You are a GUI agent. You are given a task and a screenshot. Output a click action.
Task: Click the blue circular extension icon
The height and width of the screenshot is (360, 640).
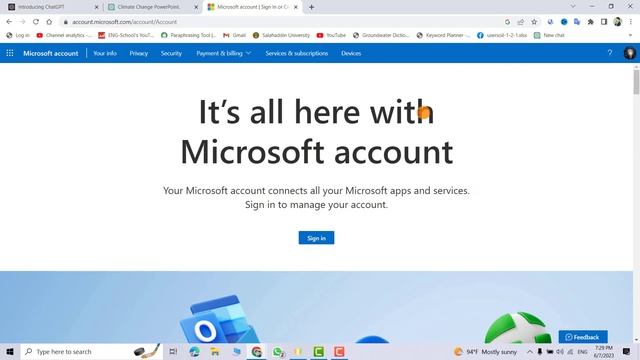(x=564, y=22)
